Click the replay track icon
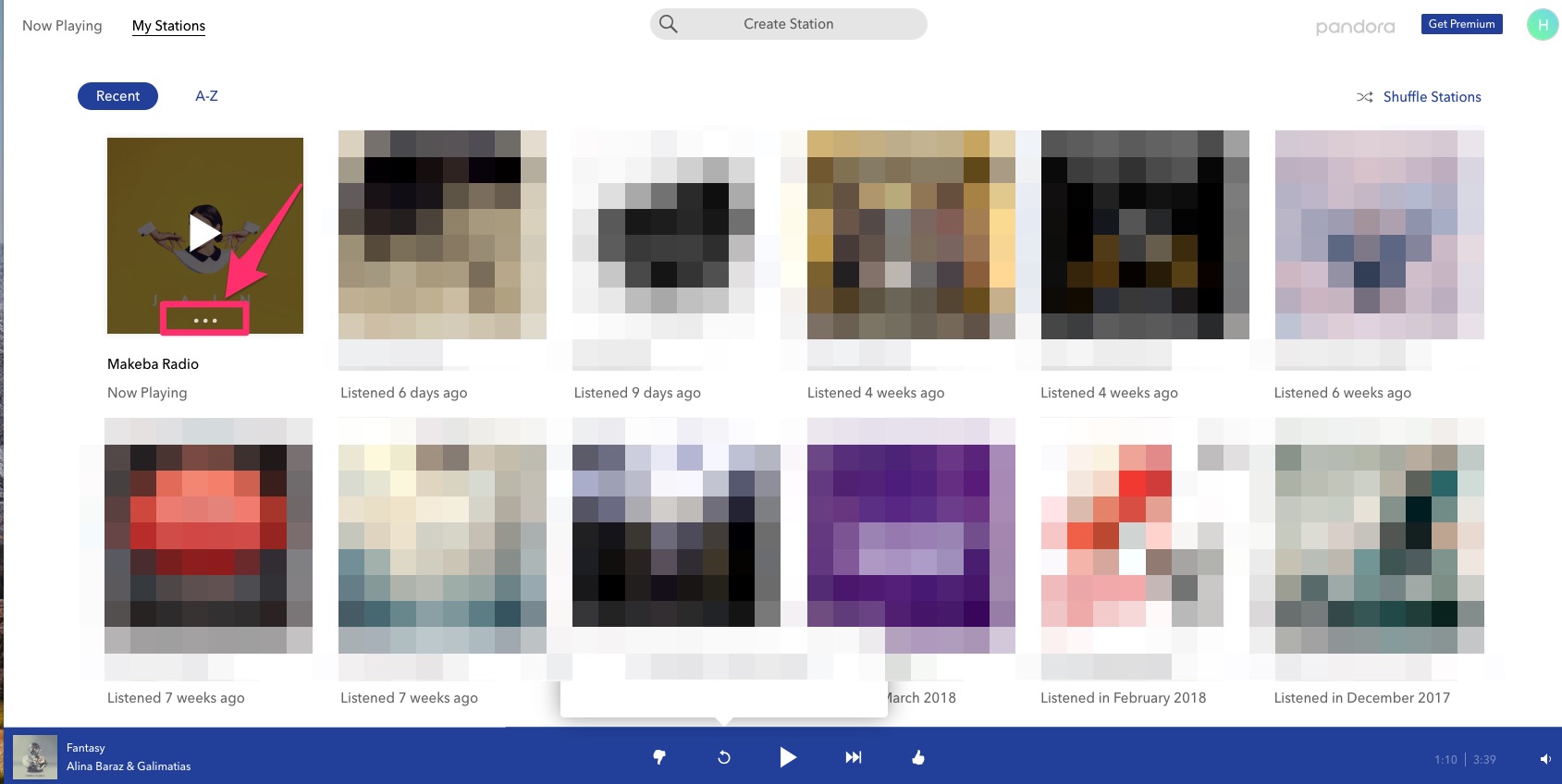Screen dimensions: 1562x784 [724, 757]
